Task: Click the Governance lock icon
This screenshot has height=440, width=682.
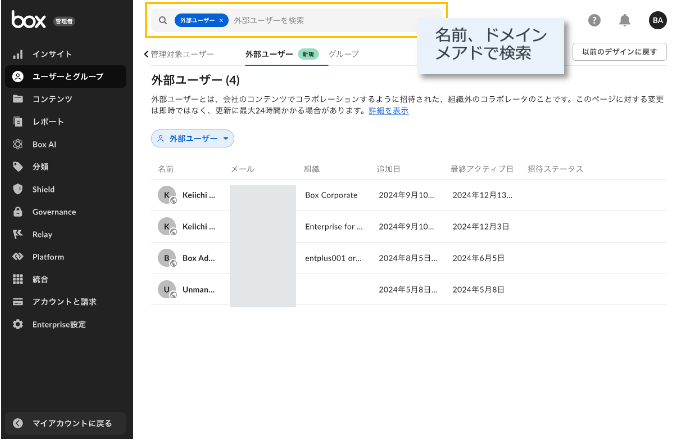Action: pos(18,212)
